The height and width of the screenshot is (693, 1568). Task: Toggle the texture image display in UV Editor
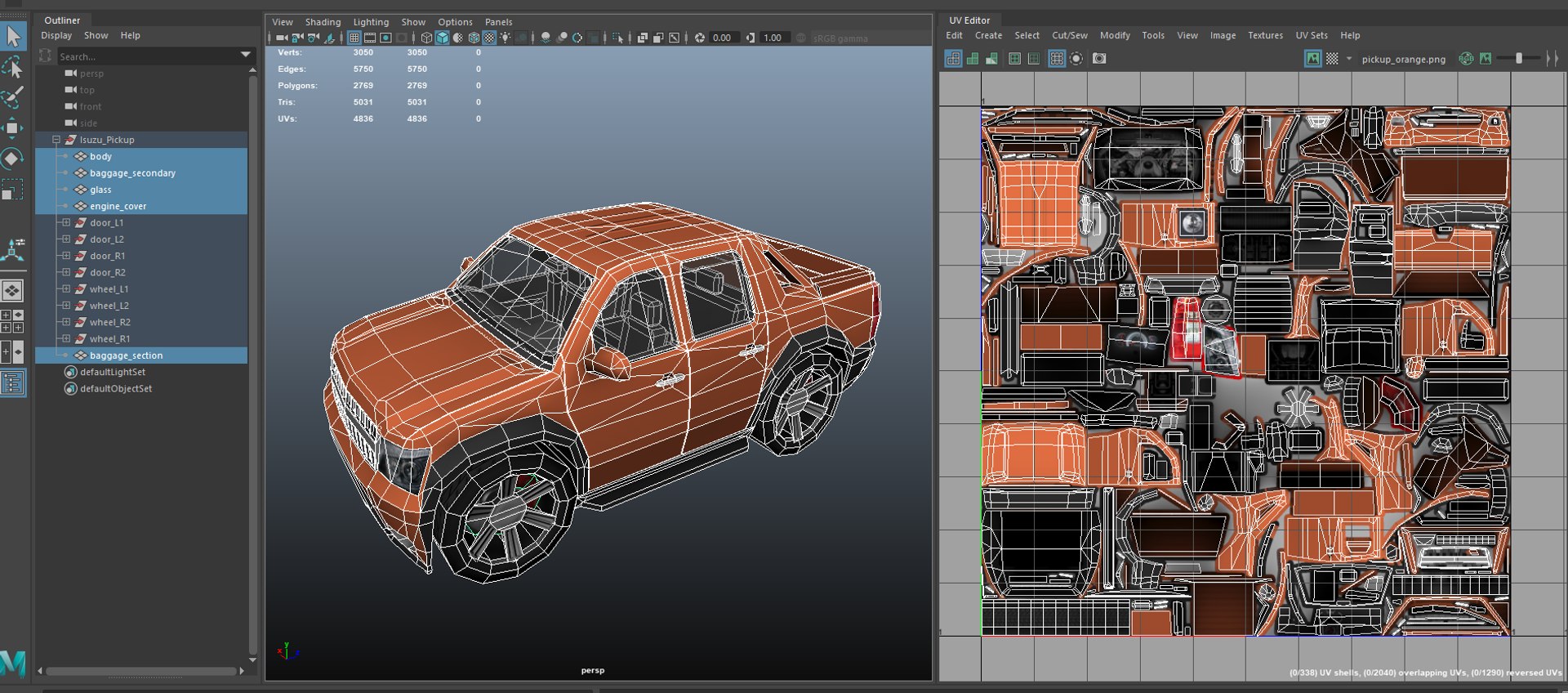pyautogui.click(x=1312, y=58)
